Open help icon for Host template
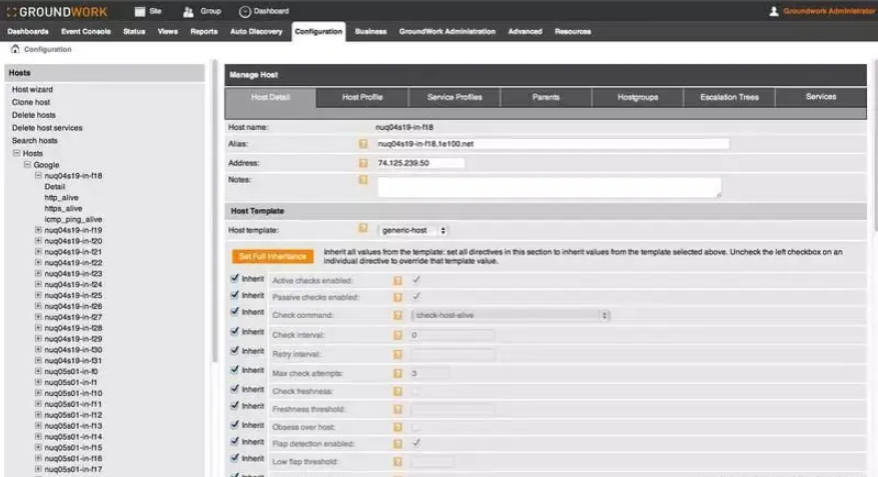This screenshot has width=878, height=477. [363, 228]
